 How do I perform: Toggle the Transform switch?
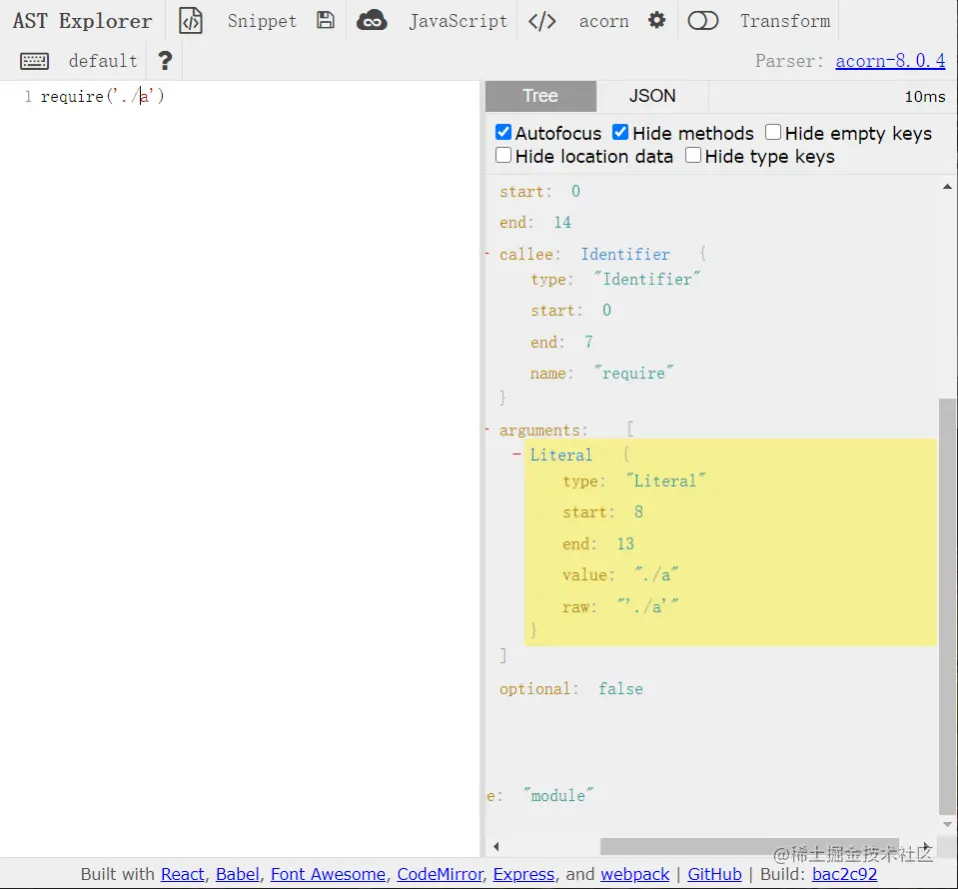point(703,21)
